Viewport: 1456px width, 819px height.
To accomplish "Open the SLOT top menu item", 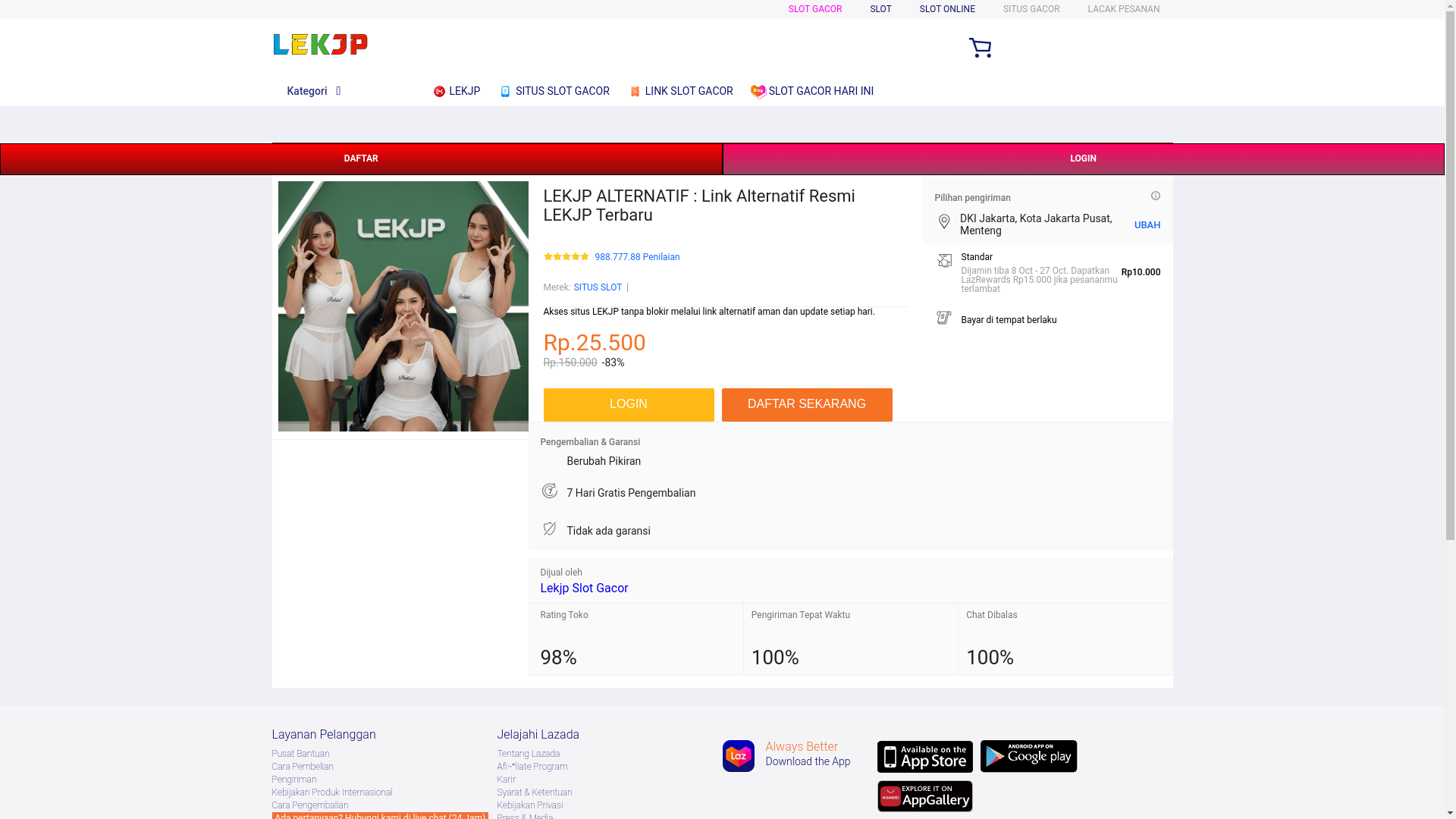I will [880, 9].
